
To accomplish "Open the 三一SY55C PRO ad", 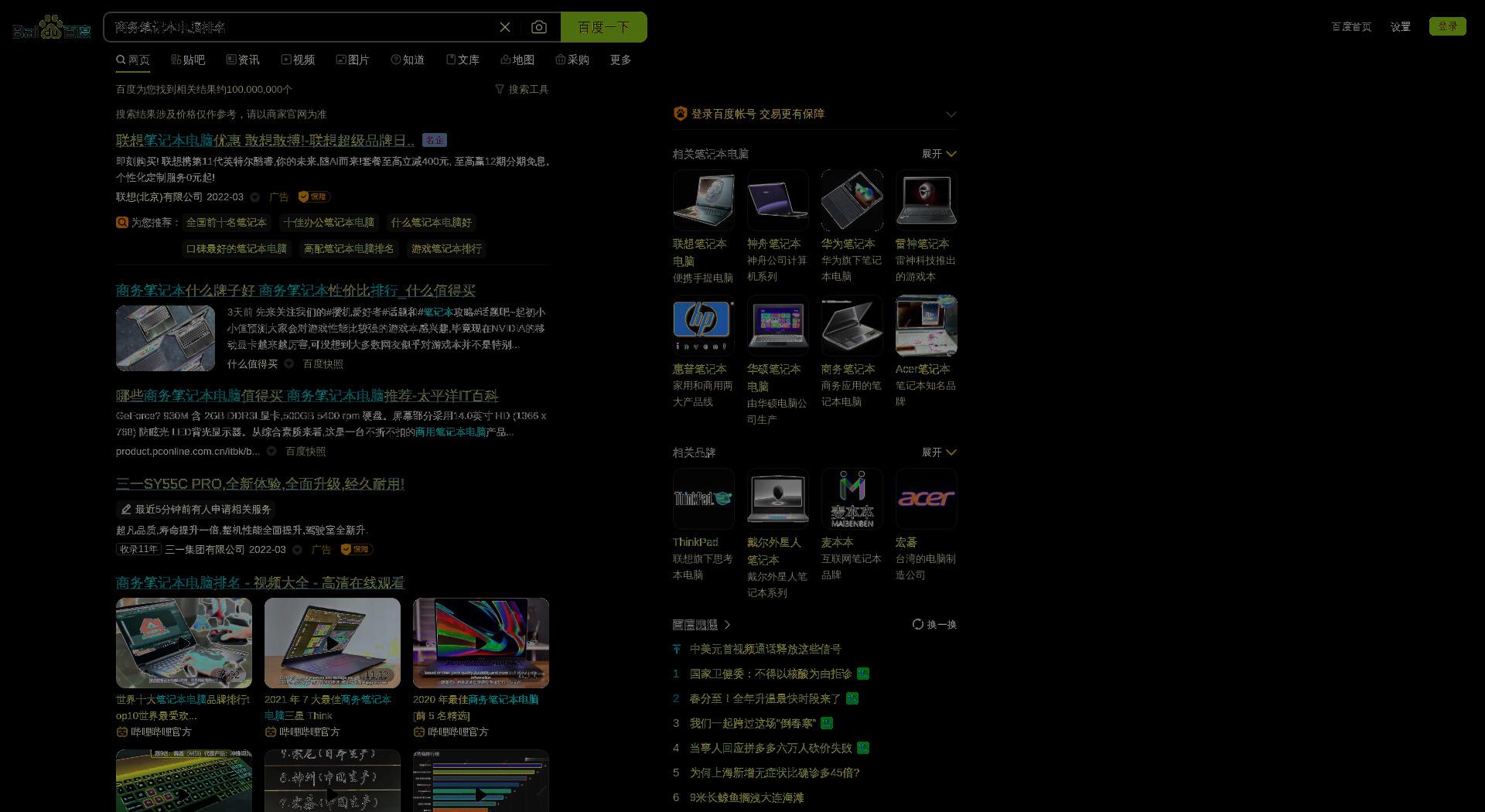I will pyautogui.click(x=260, y=483).
